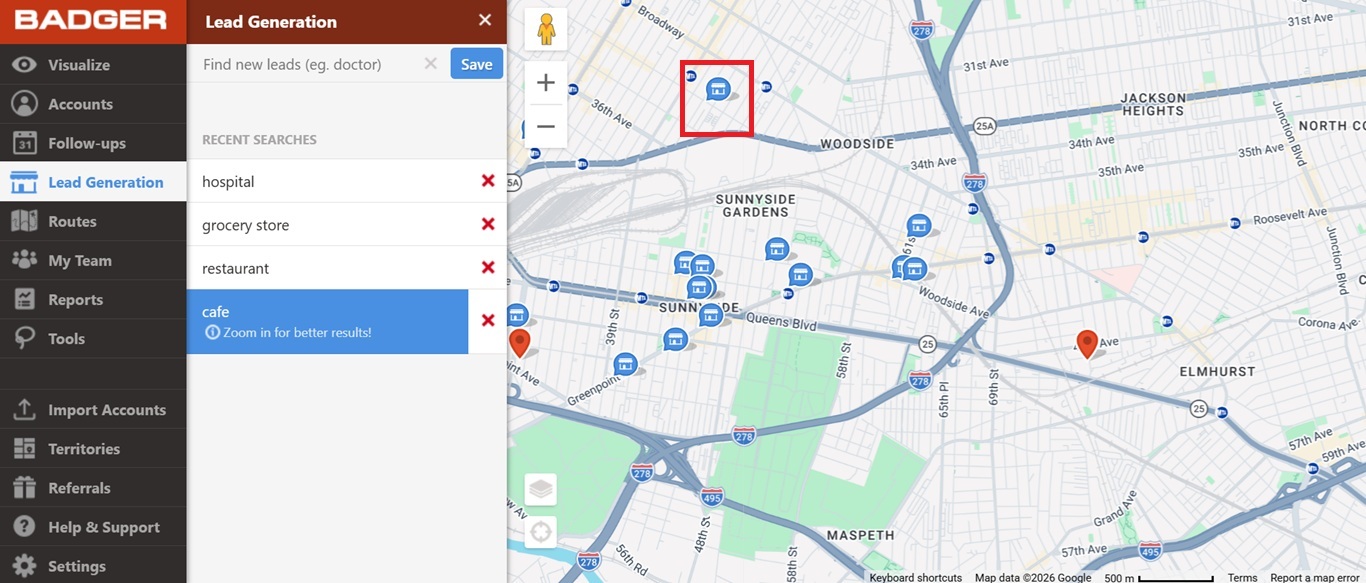1366x583 pixels.
Task: Open the Visualize menu item
Action: click(79, 65)
